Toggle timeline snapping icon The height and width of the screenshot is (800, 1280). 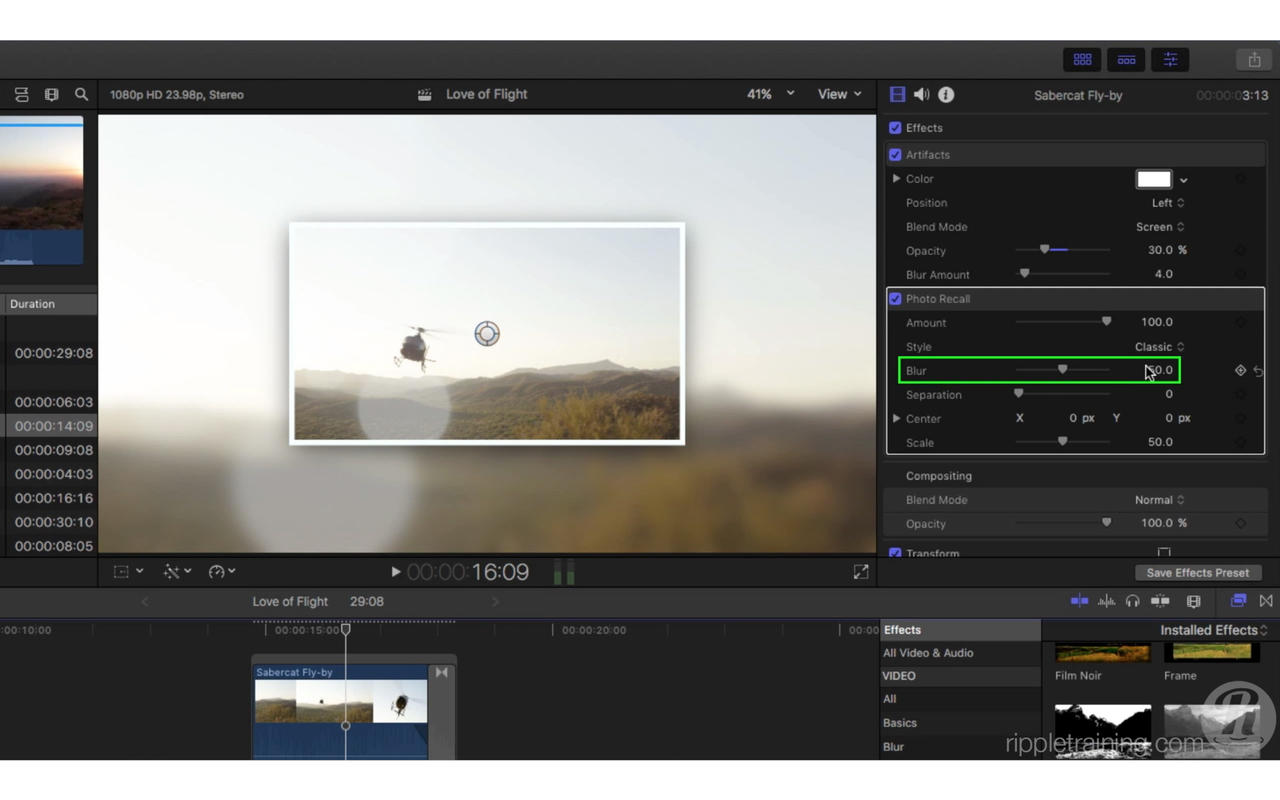coord(1160,601)
